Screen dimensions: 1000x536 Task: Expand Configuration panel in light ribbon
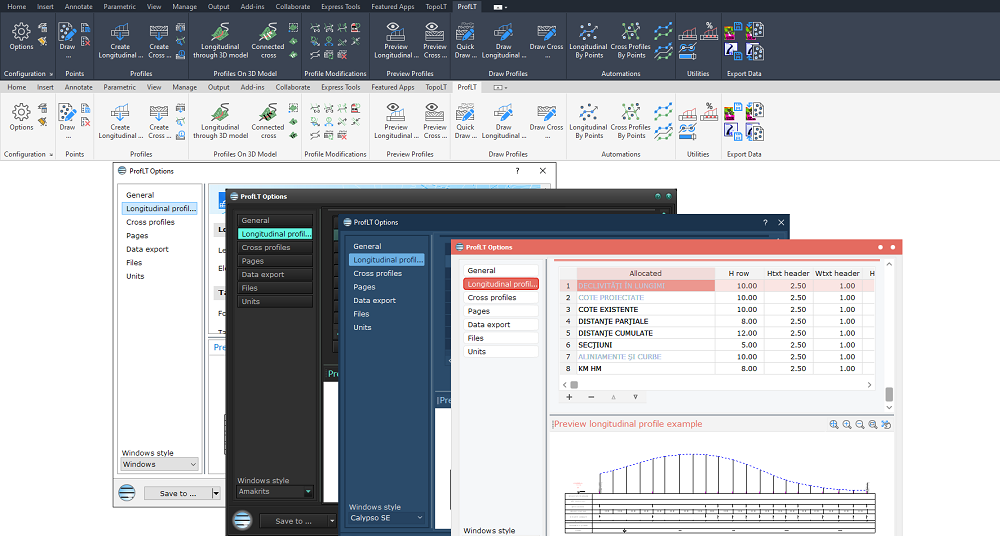51,154
